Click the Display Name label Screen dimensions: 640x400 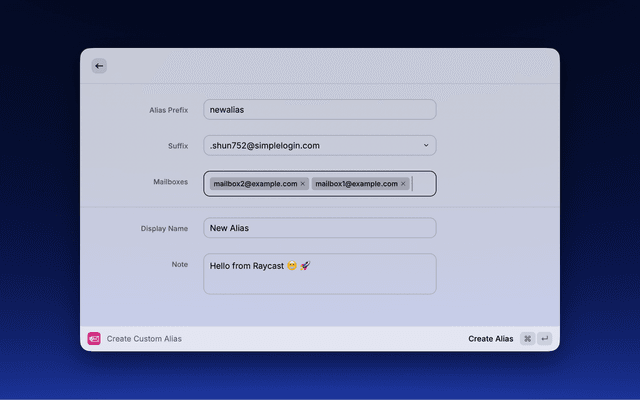click(x=164, y=228)
